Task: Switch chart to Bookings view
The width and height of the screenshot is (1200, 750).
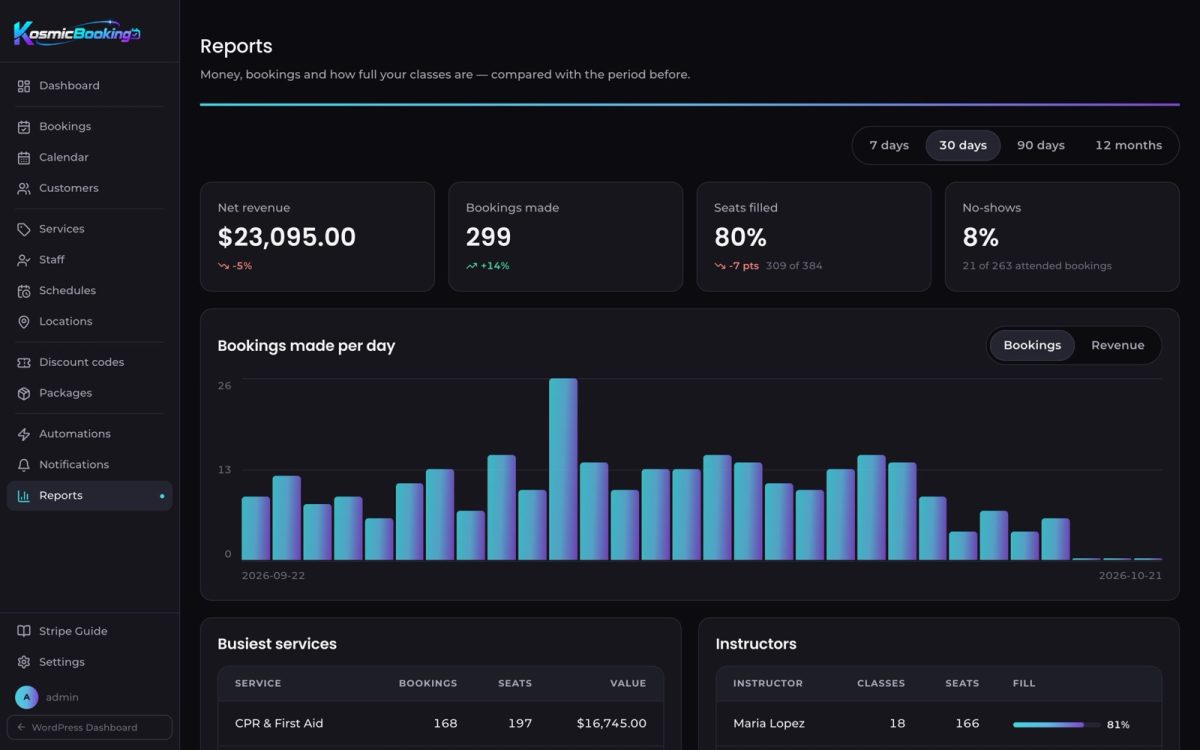Action: click(x=1032, y=345)
